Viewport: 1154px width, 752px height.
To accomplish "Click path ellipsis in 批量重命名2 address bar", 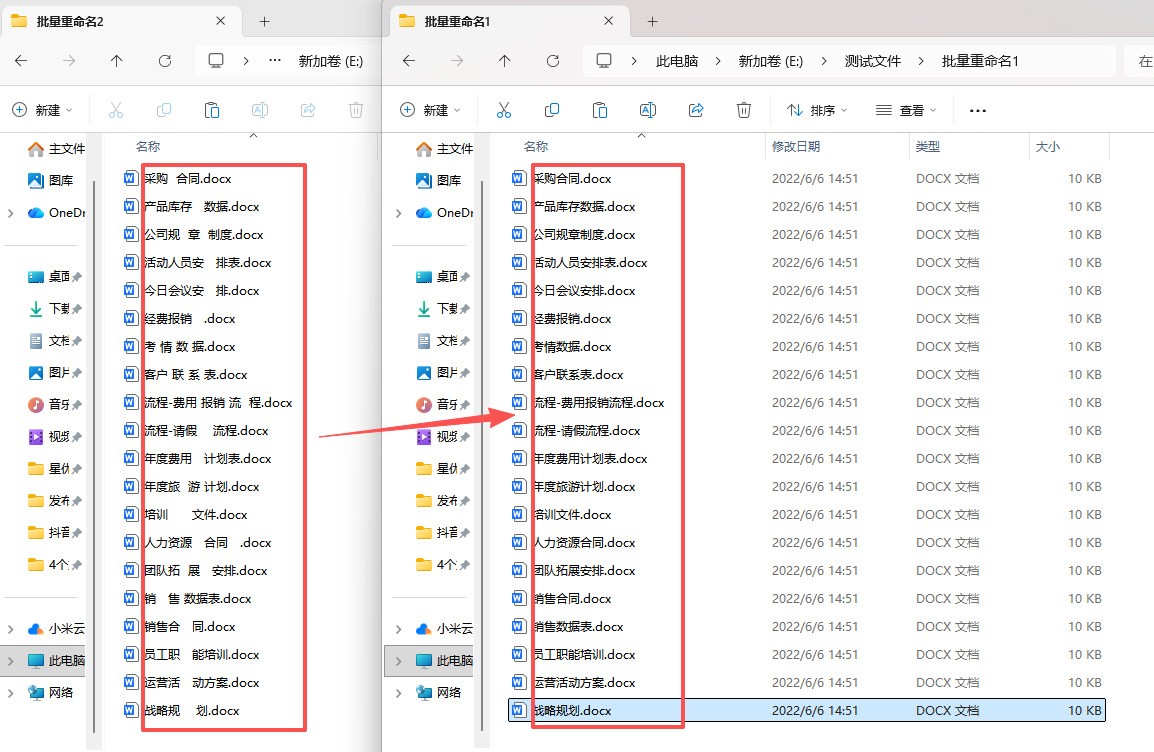I will [275, 61].
